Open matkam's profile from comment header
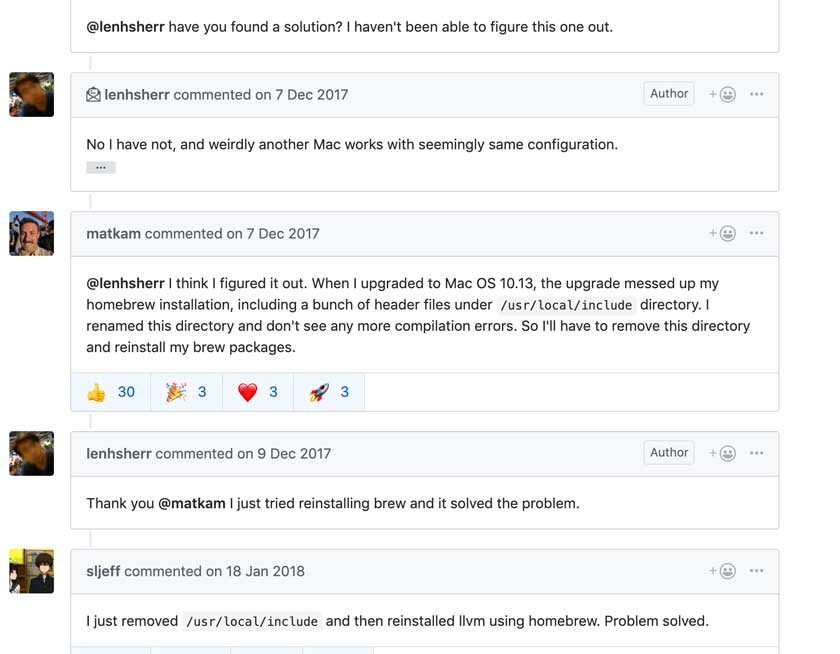This screenshot has width=840, height=654. click(114, 234)
